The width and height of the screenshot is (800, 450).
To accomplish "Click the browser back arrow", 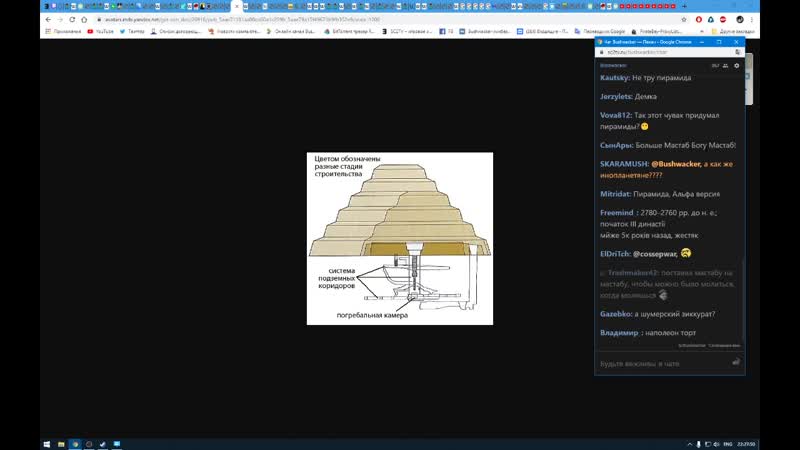I will click(x=48, y=19).
